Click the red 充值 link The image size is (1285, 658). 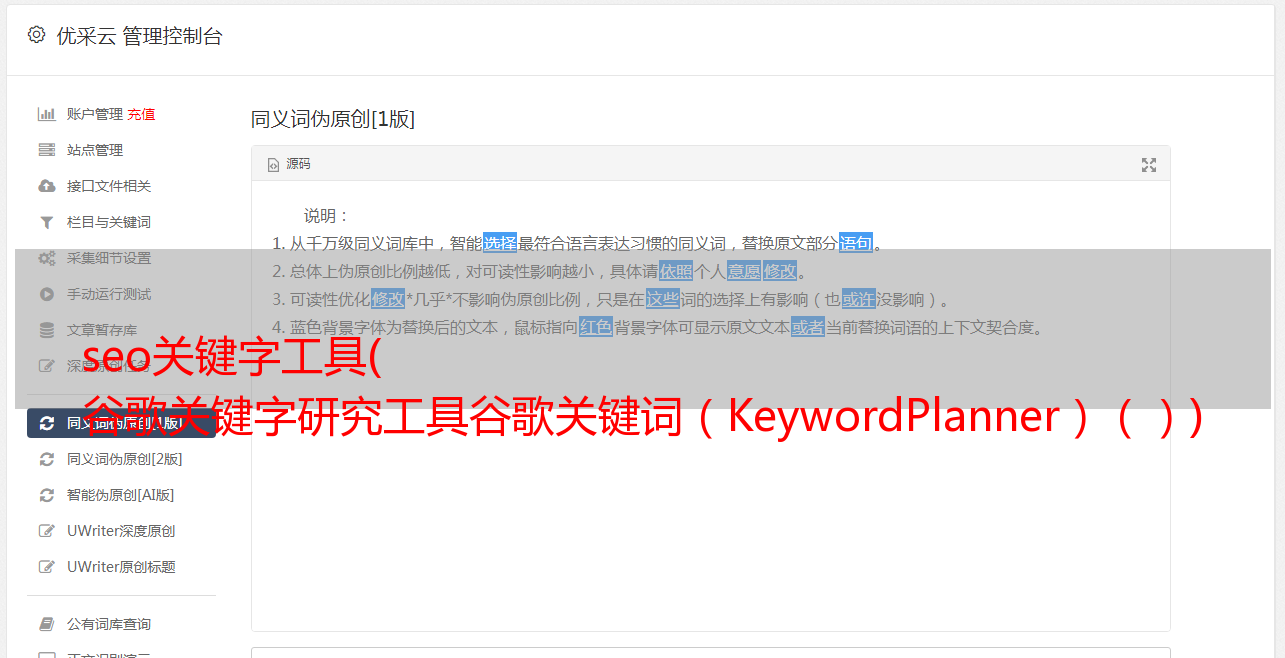pos(141,114)
